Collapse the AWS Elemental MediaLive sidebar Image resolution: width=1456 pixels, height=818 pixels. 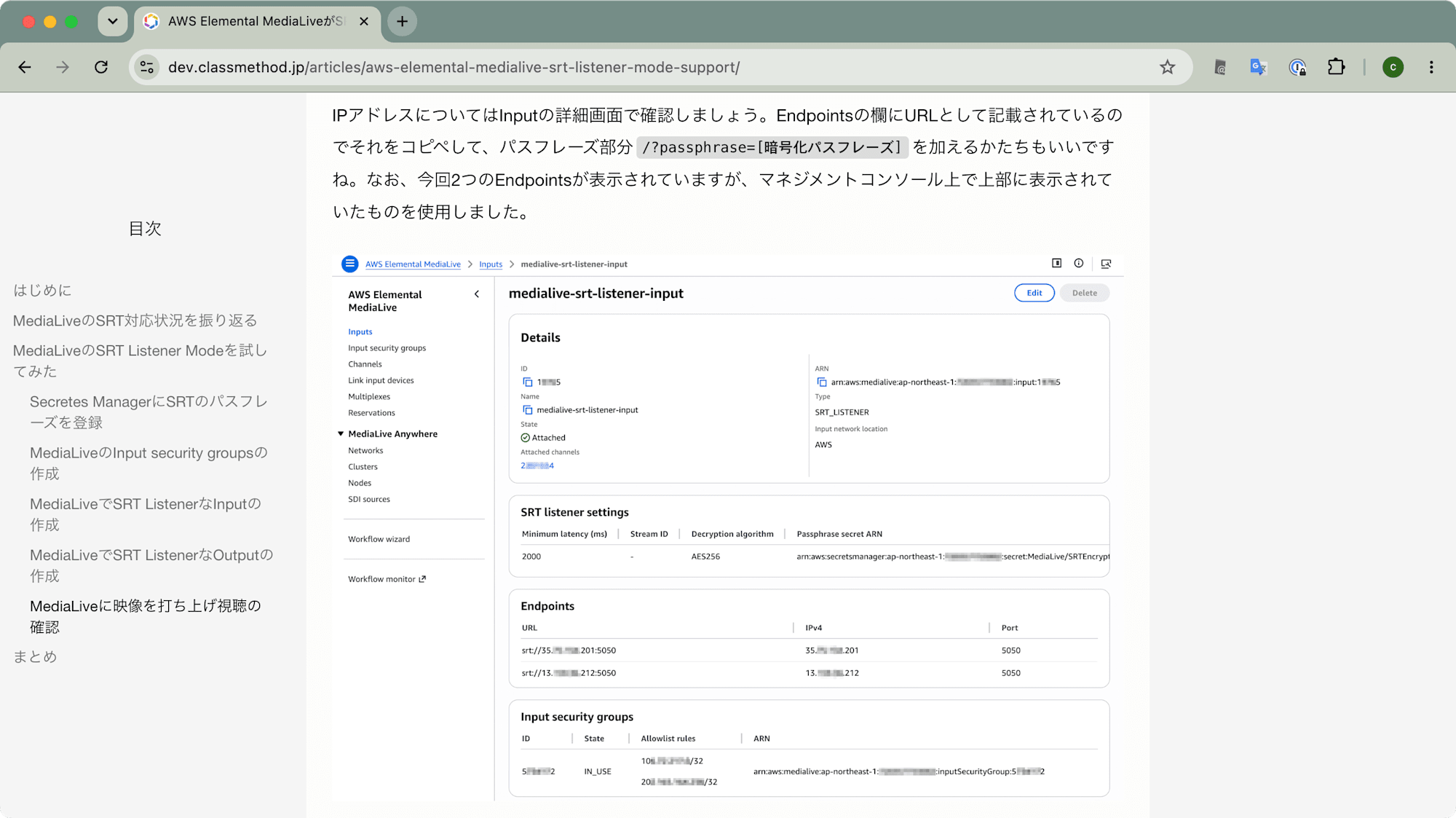[477, 294]
